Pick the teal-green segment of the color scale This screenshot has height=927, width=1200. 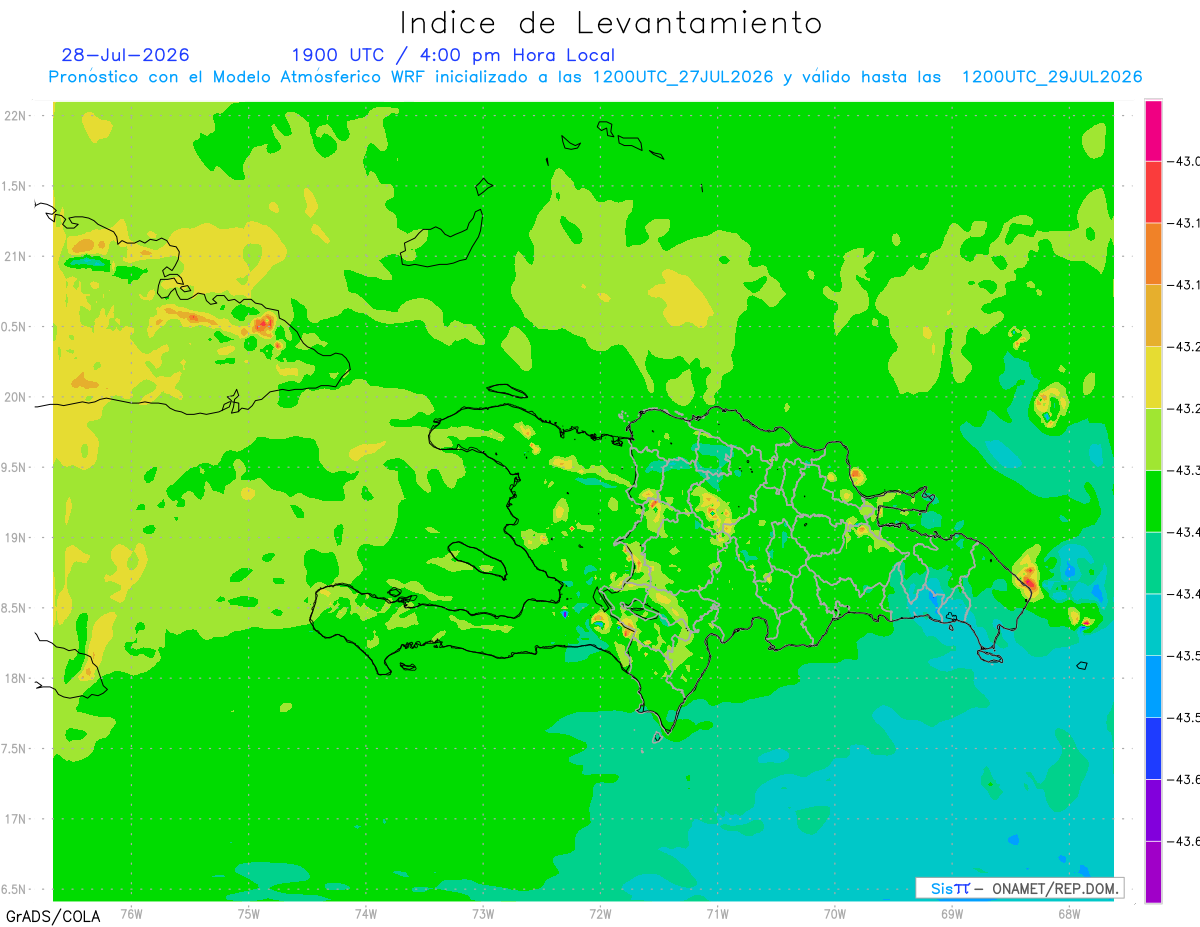1153,563
